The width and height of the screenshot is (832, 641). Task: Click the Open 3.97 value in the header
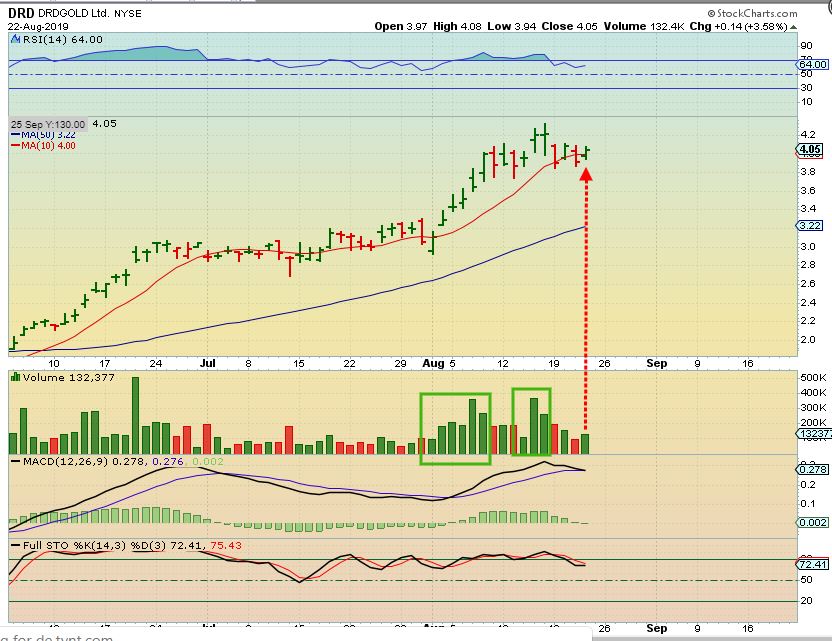401,26
